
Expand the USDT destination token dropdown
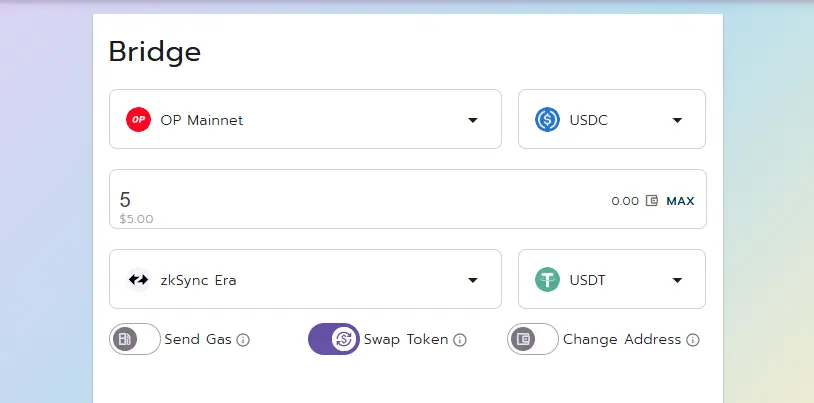[x=612, y=279]
